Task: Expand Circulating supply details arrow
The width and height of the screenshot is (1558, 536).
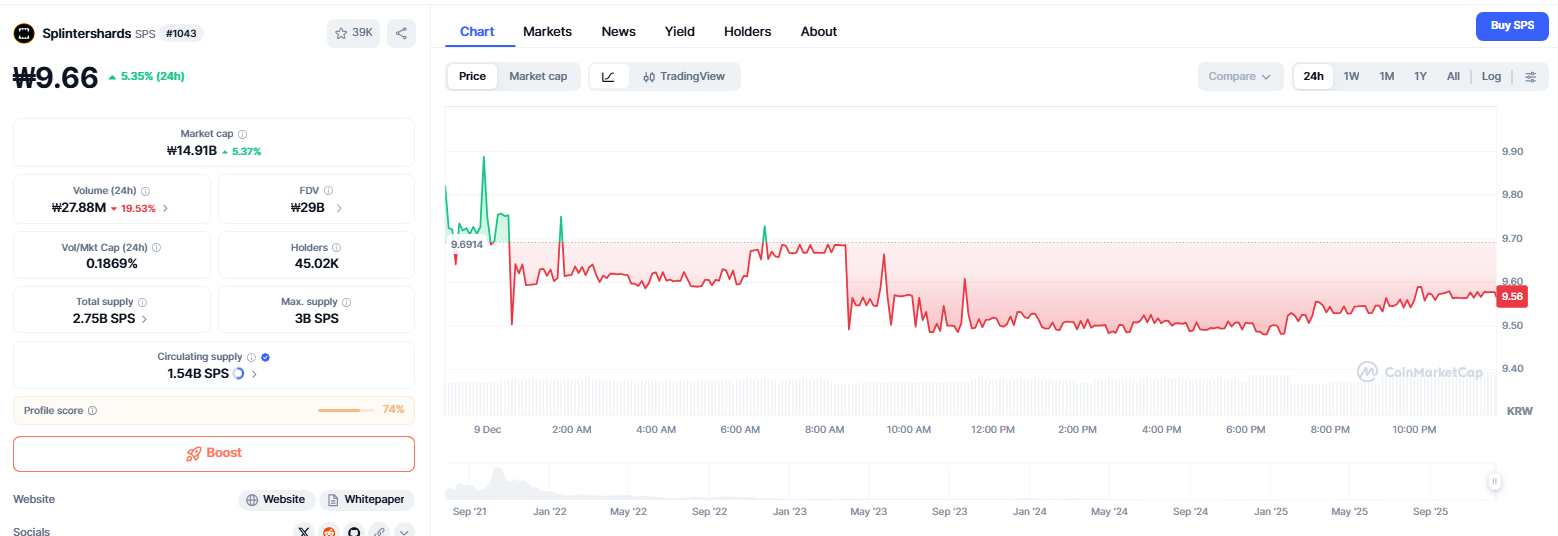Action: (254, 374)
